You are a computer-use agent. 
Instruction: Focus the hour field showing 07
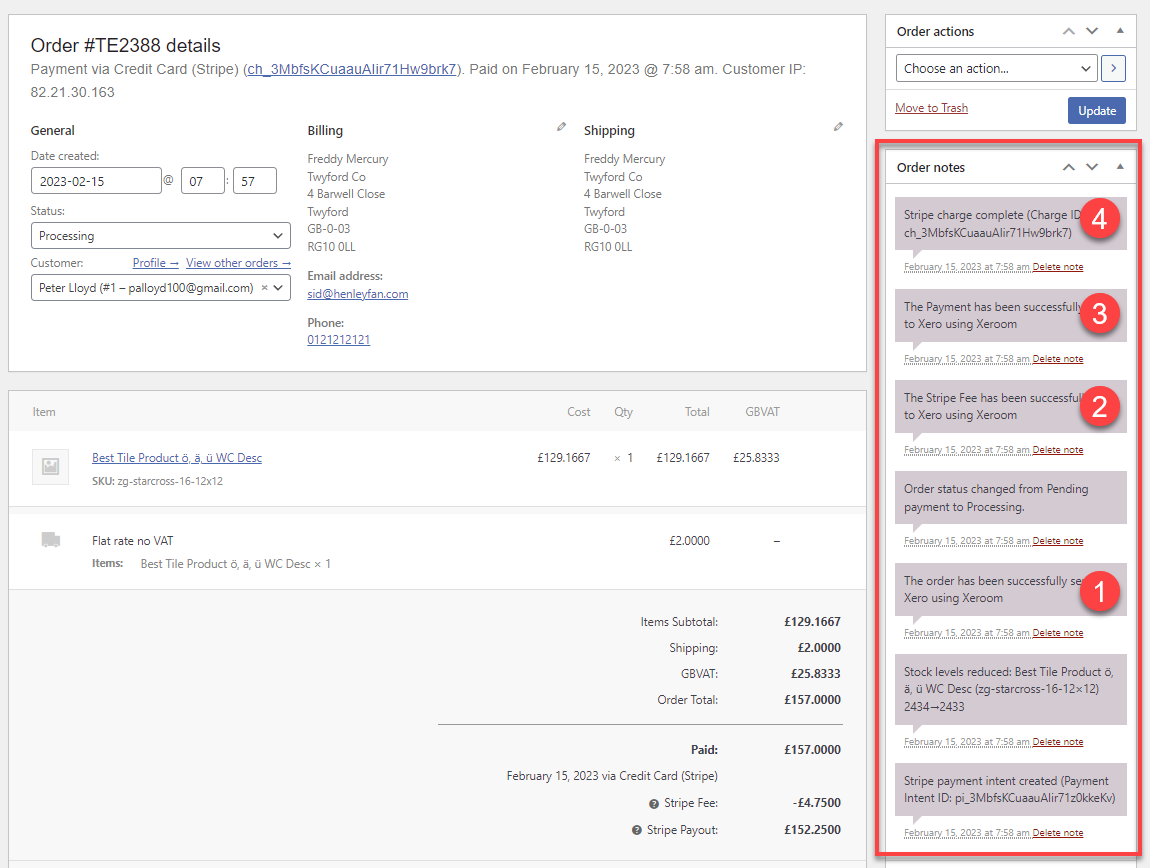tap(202, 180)
